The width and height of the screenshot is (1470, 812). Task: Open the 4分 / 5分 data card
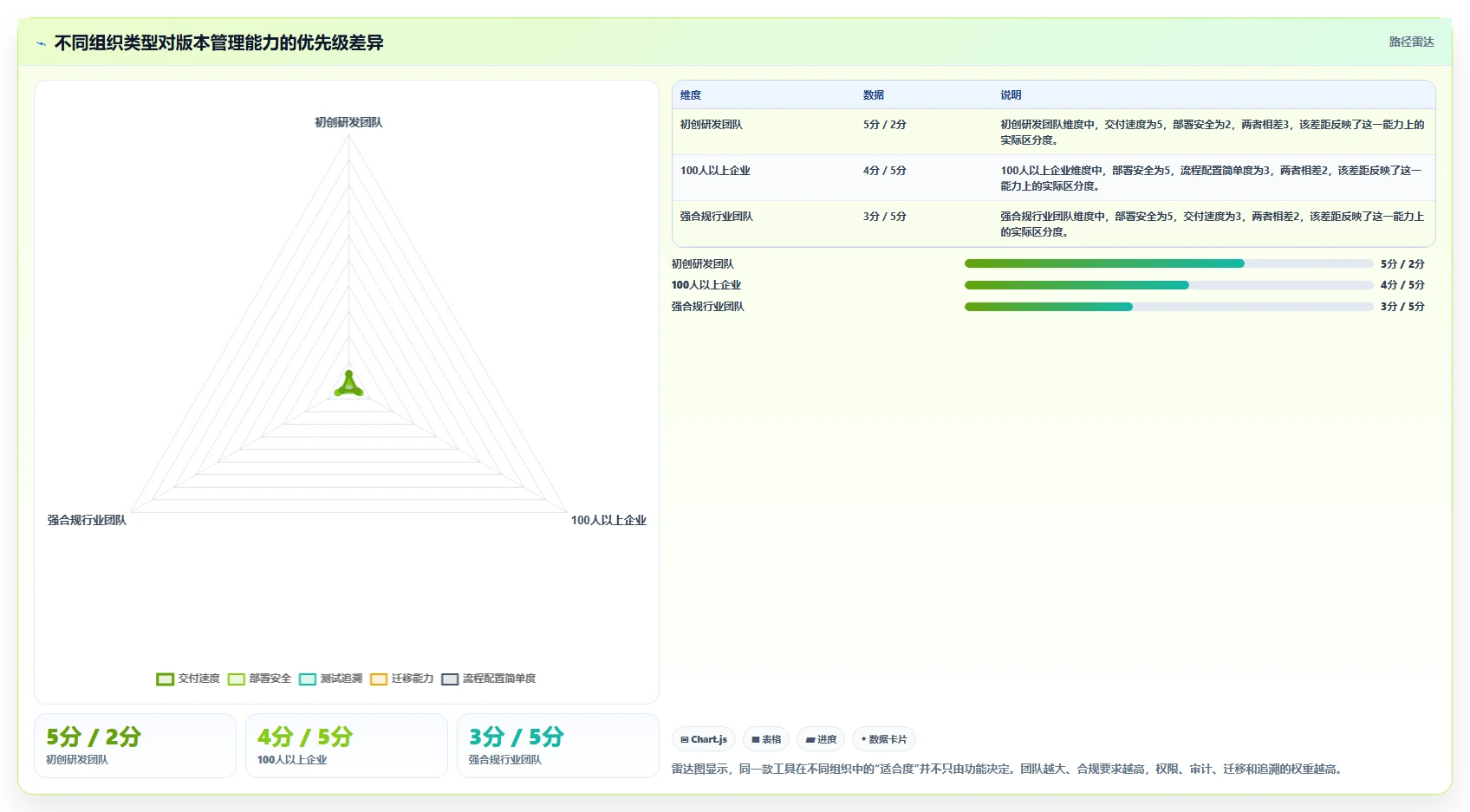tap(347, 746)
